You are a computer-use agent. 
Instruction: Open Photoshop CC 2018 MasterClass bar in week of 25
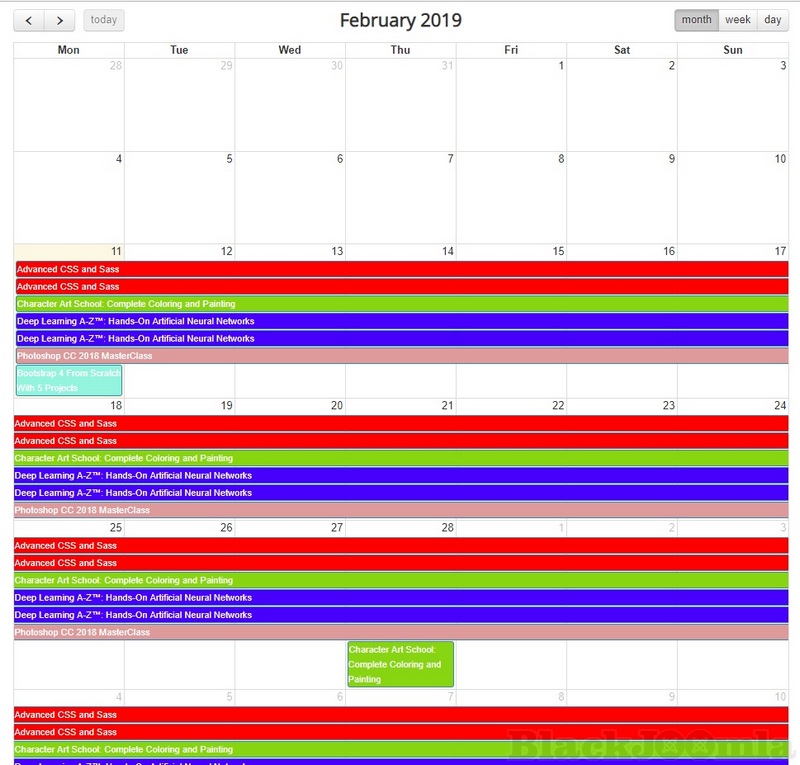pyautogui.click(x=400, y=632)
